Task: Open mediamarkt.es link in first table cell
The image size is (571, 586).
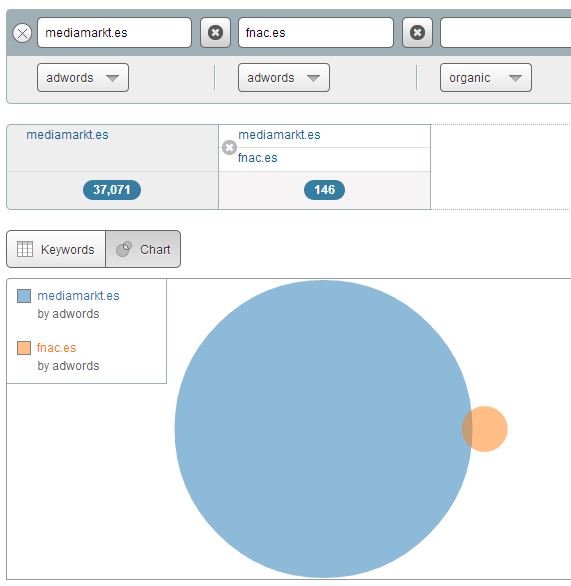Action: pyautogui.click(x=67, y=135)
